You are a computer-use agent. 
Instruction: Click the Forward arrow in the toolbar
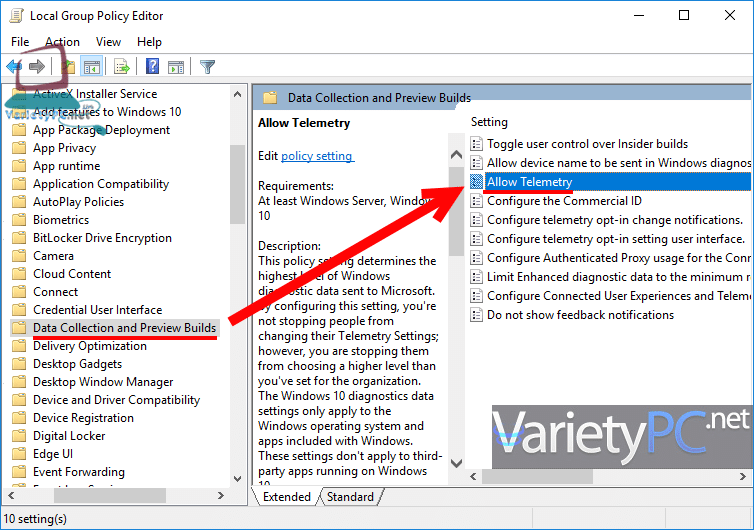[x=37, y=67]
